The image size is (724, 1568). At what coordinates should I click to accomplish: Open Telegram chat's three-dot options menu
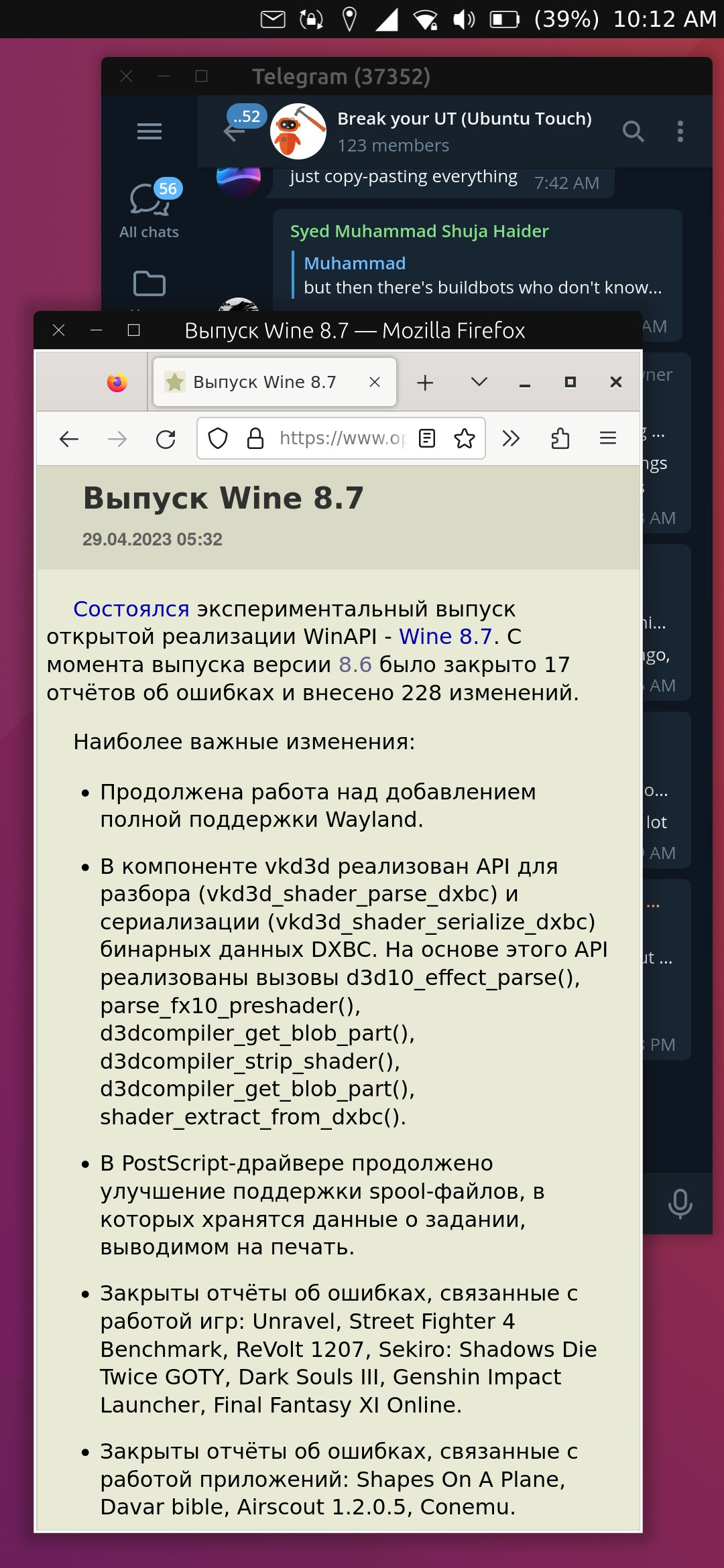tap(680, 131)
